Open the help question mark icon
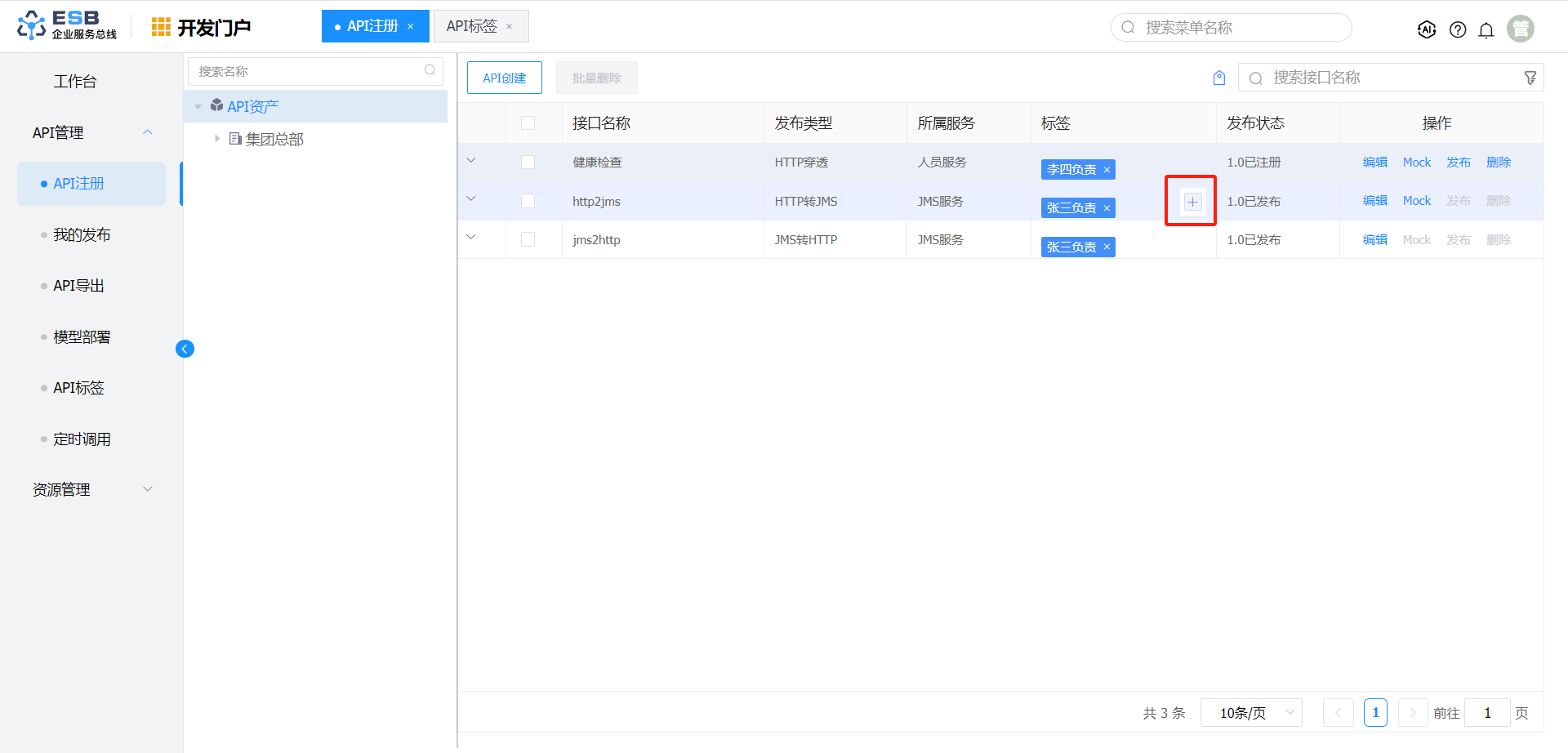The image size is (1568, 753). click(1457, 29)
